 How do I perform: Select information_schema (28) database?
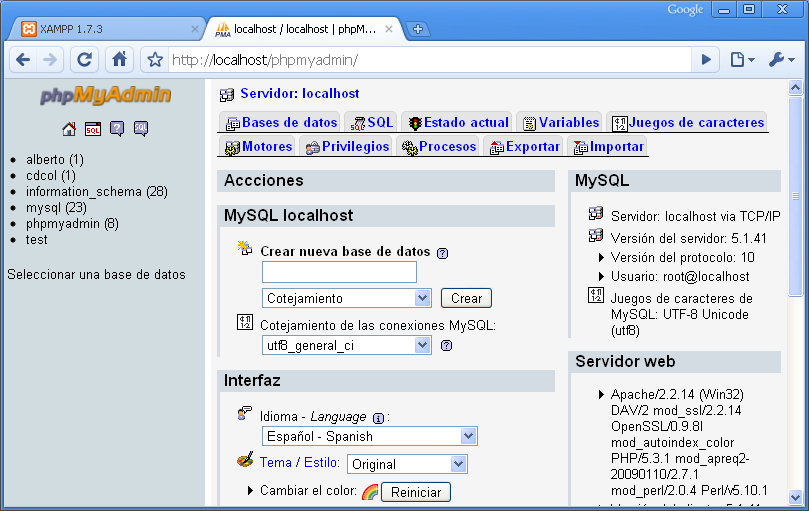click(96, 191)
